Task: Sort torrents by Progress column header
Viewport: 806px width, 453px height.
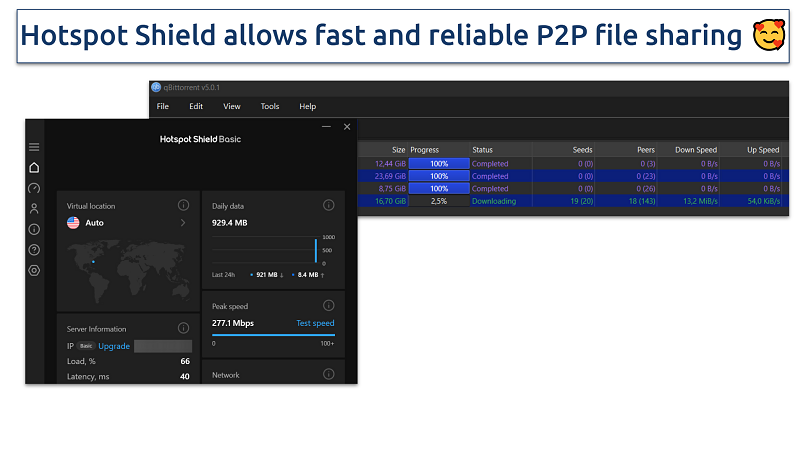Action: (x=424, y=150)
